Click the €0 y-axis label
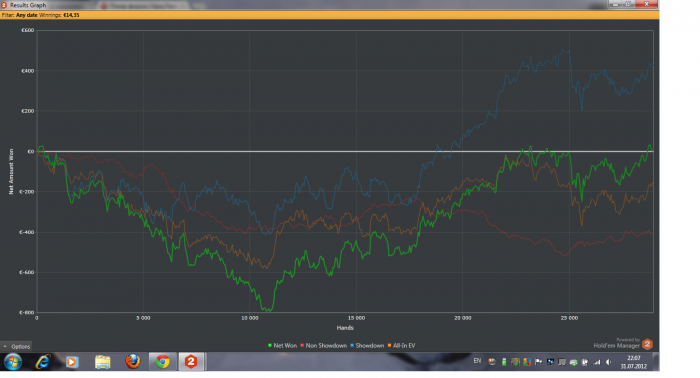Viewport: 700px width, 378px height. [31, 151]
